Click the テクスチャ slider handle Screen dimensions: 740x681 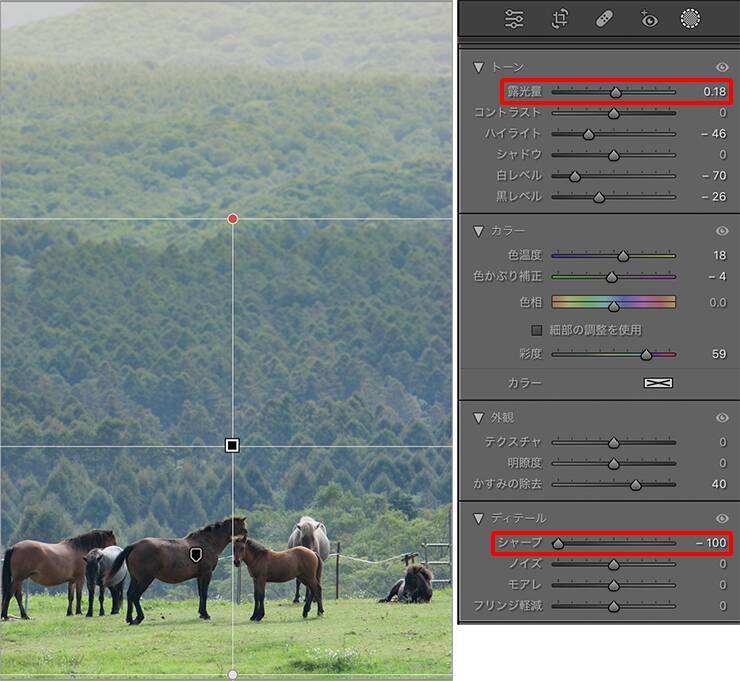[614, 443]
